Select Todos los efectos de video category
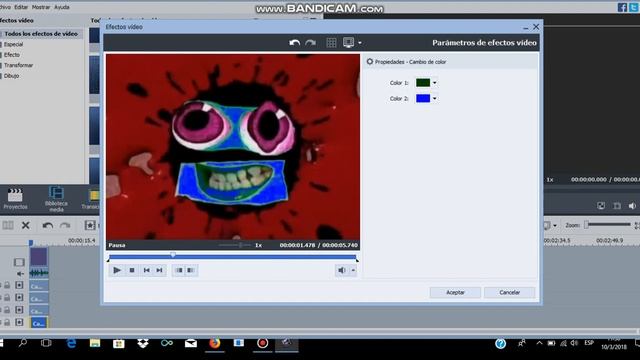Image resolution: width=640 pixels, height=360 pixels. (41, 33)
